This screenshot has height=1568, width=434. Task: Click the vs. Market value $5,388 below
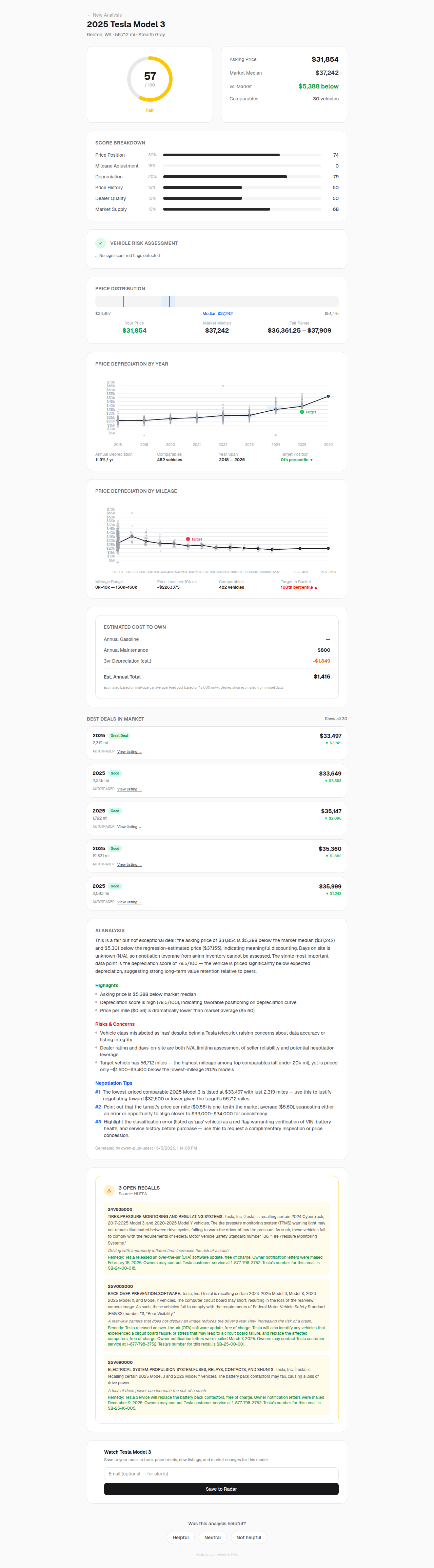click(x=318, y=86)
